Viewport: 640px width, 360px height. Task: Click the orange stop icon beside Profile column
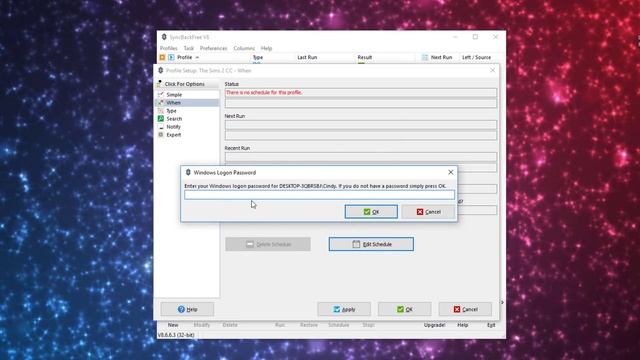(162, 58)
